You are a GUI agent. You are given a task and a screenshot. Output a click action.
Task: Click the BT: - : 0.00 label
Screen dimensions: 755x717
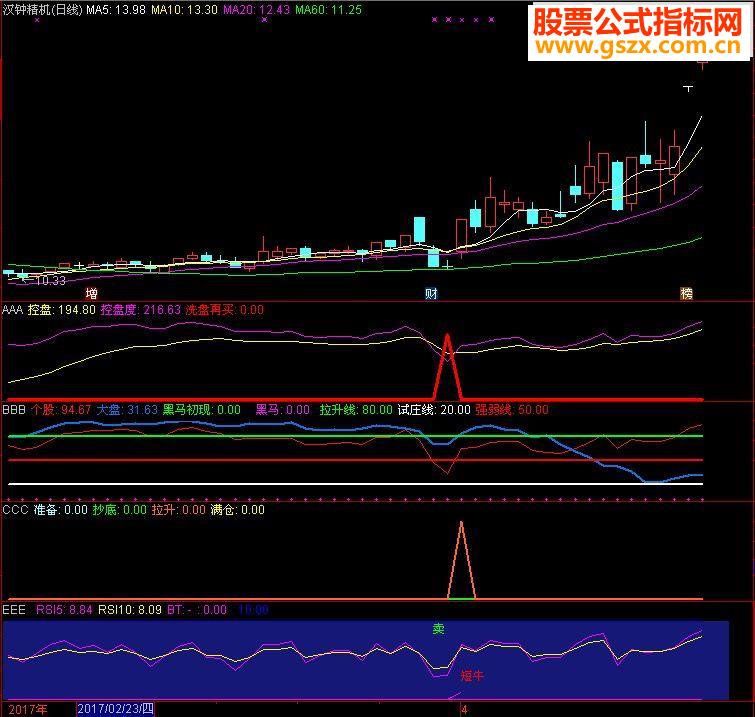(x=197, y=610)
